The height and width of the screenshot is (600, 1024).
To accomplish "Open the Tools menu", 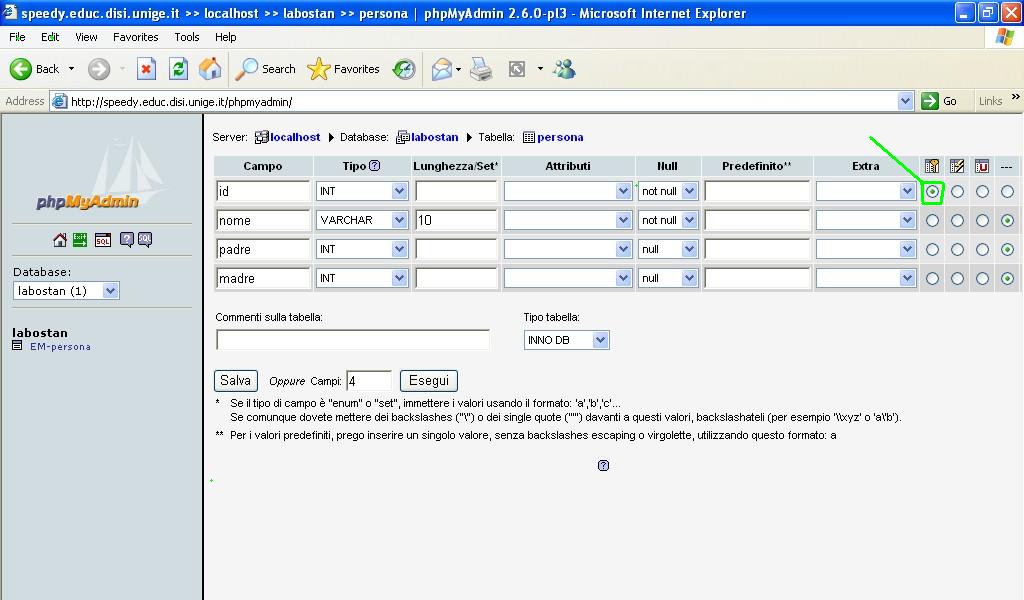I will pyautogui.click(x=187, y=37).
